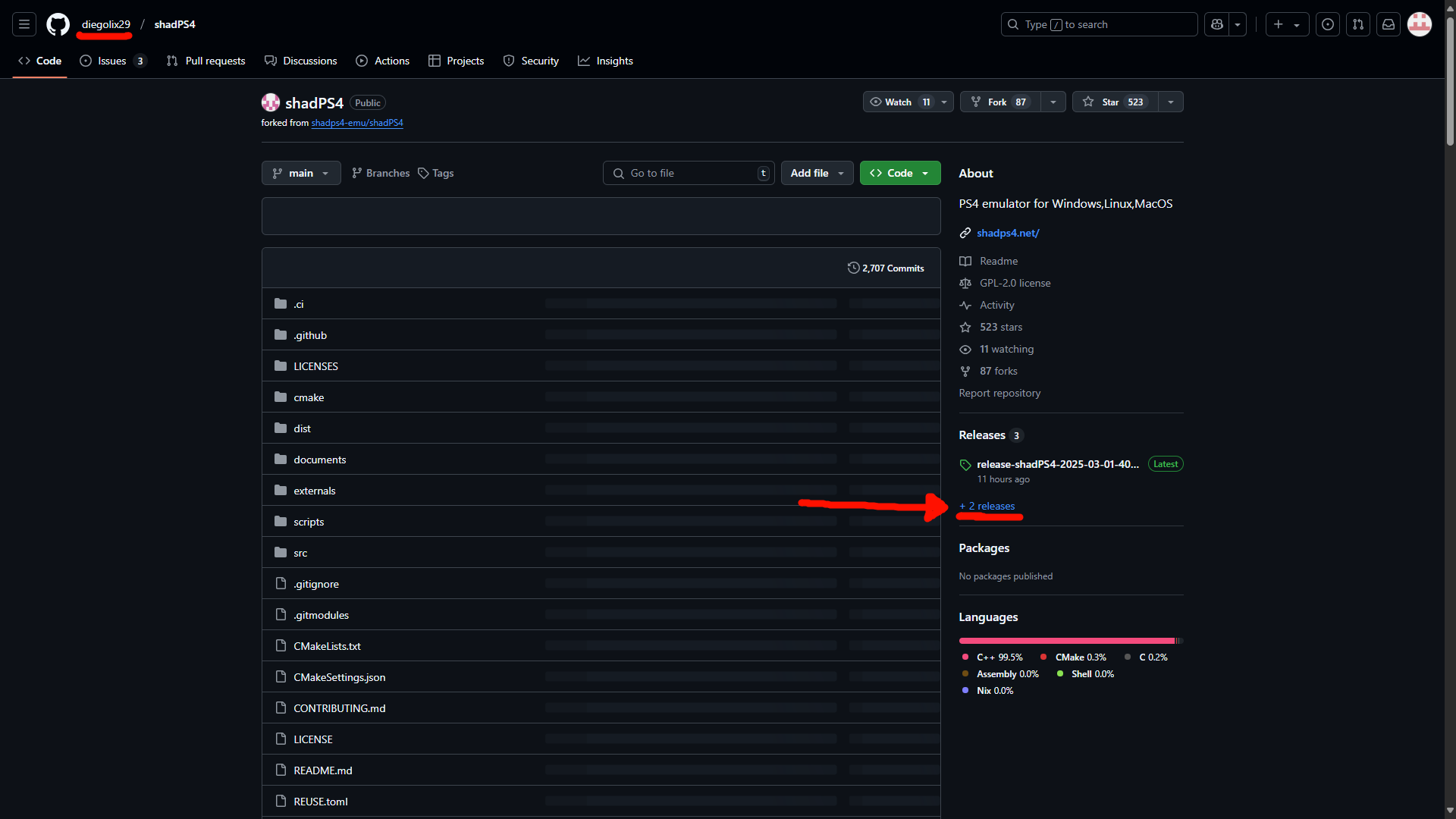Viewport: 1456px width, 819px height.
Task: Open the diegolix29 owner profile link
Action: 106,24
